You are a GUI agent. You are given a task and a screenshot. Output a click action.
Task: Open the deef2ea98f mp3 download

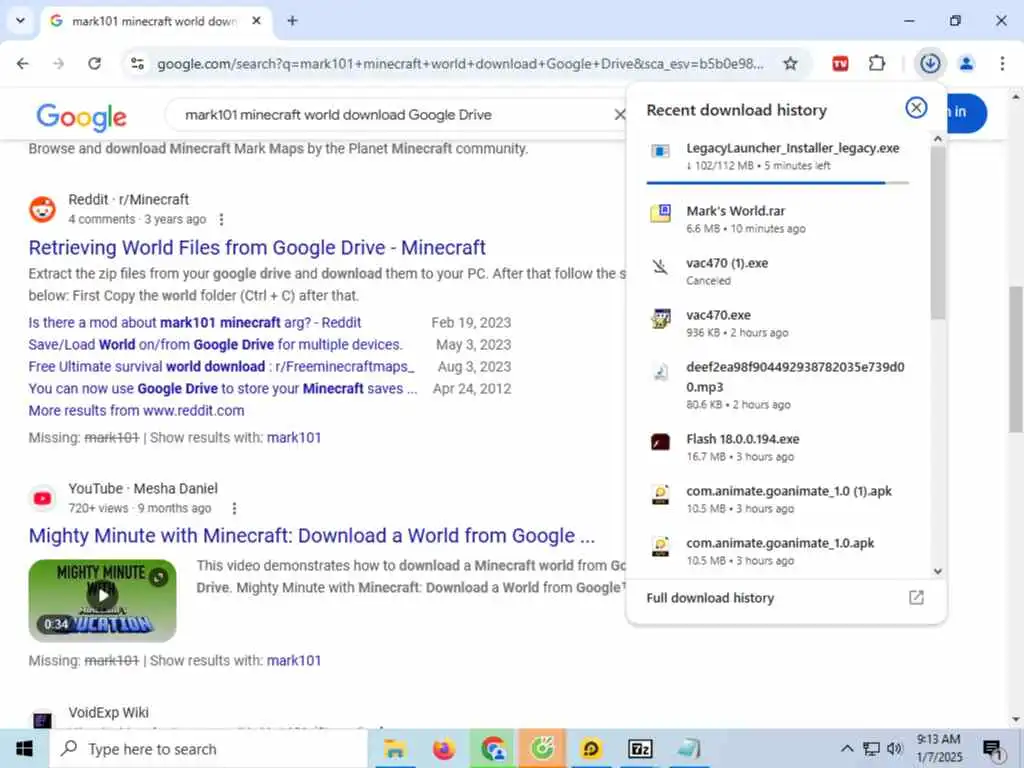pyautogui.click(x=778, y=385)
